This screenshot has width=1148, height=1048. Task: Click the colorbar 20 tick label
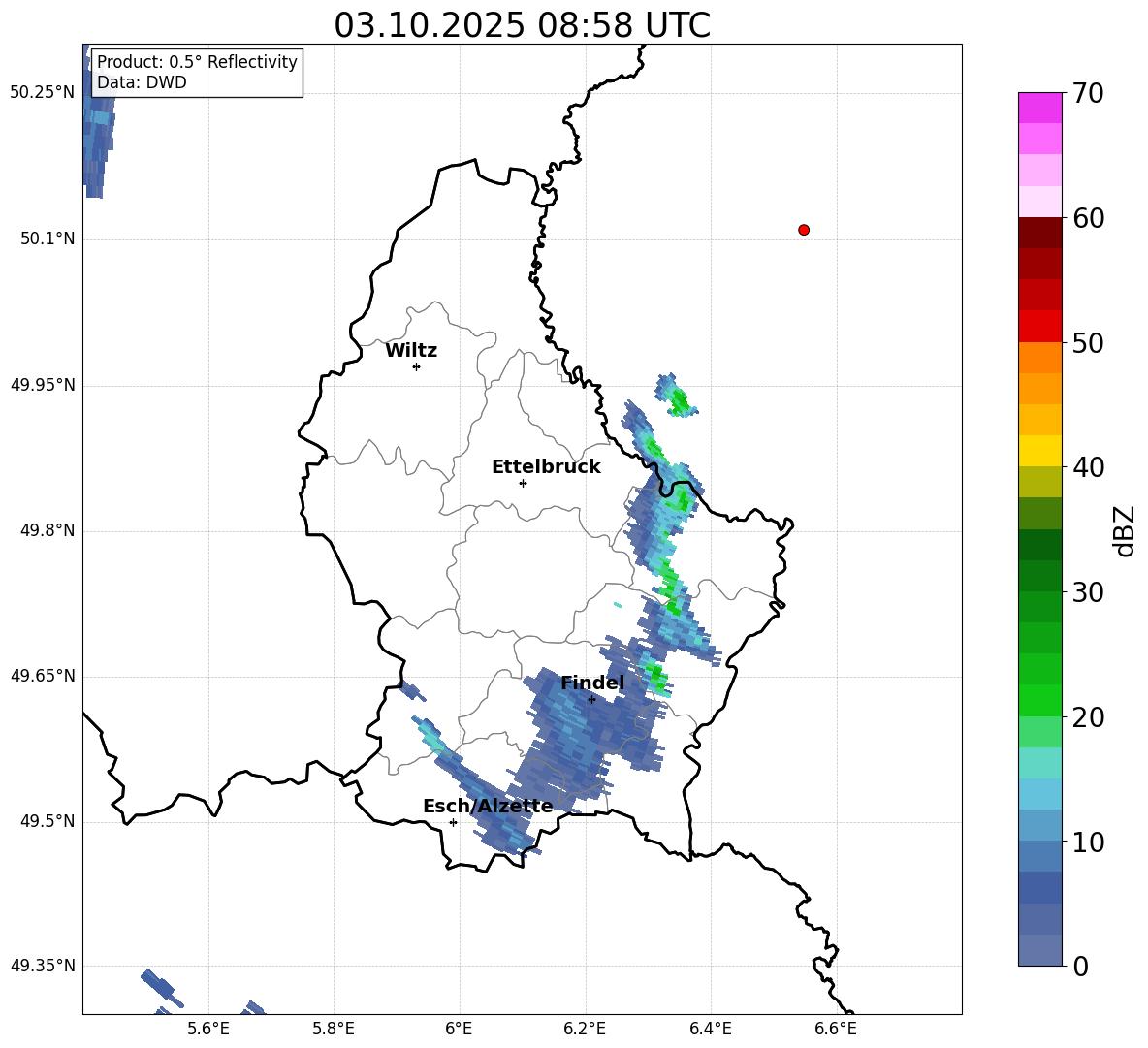pyautogui.click(x=1088, y=717)
